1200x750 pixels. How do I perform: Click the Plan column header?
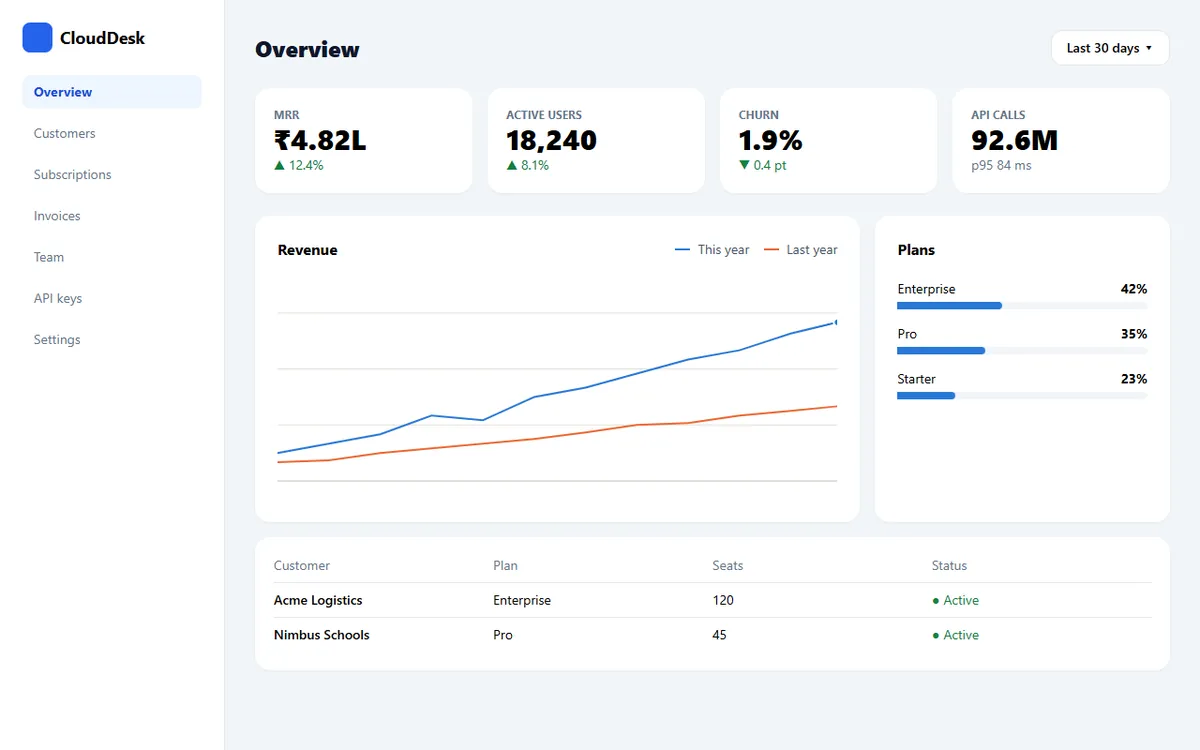tap(506, 566)
